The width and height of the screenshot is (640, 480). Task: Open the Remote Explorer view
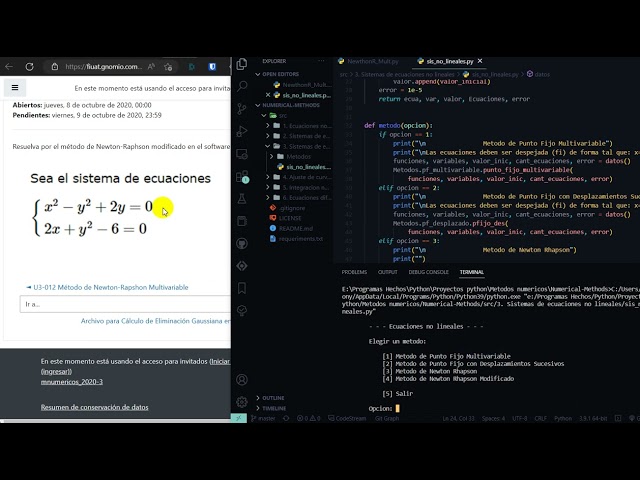(242, 154)
